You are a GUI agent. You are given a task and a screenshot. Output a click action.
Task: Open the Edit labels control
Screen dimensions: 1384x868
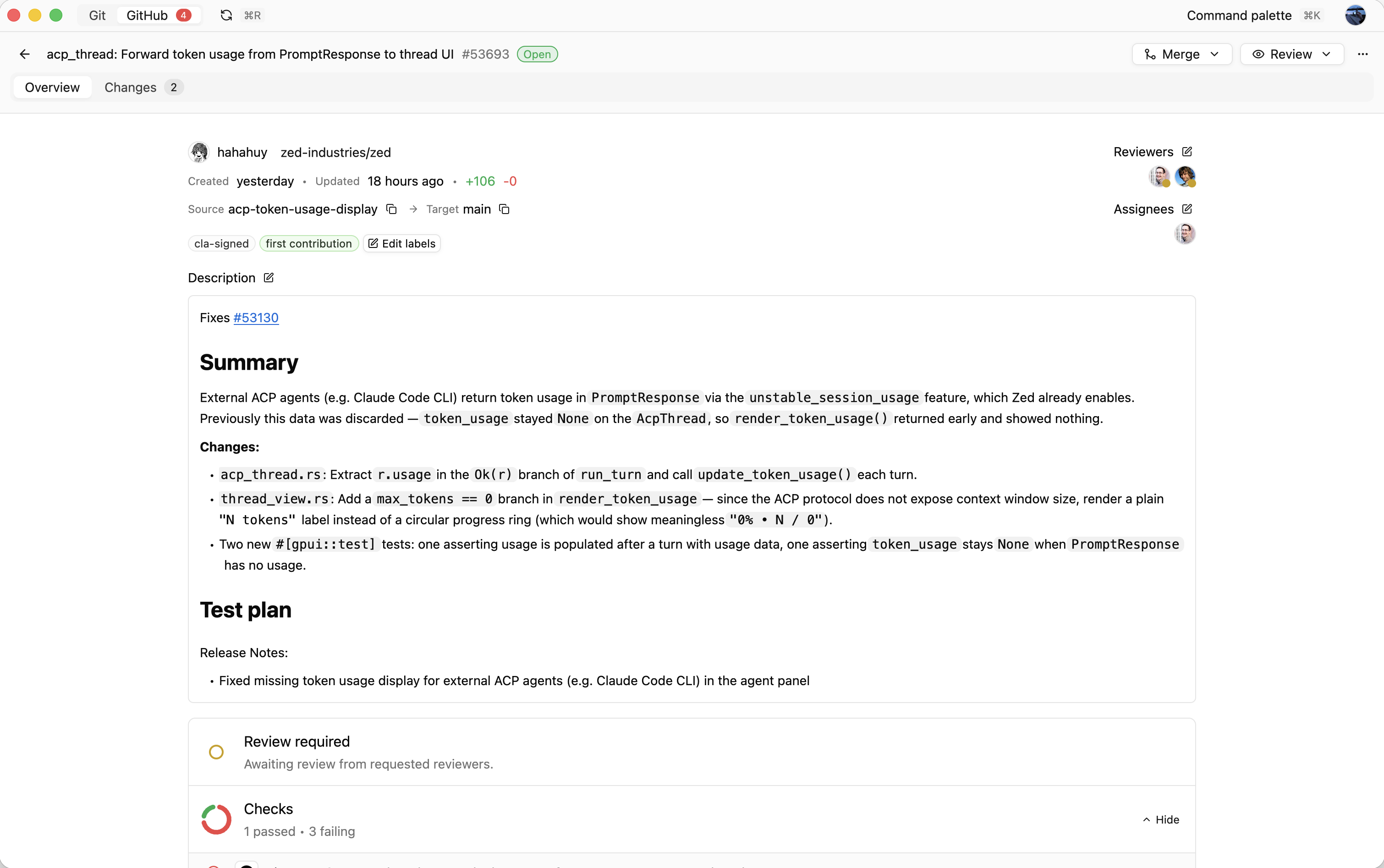(401, 243)
